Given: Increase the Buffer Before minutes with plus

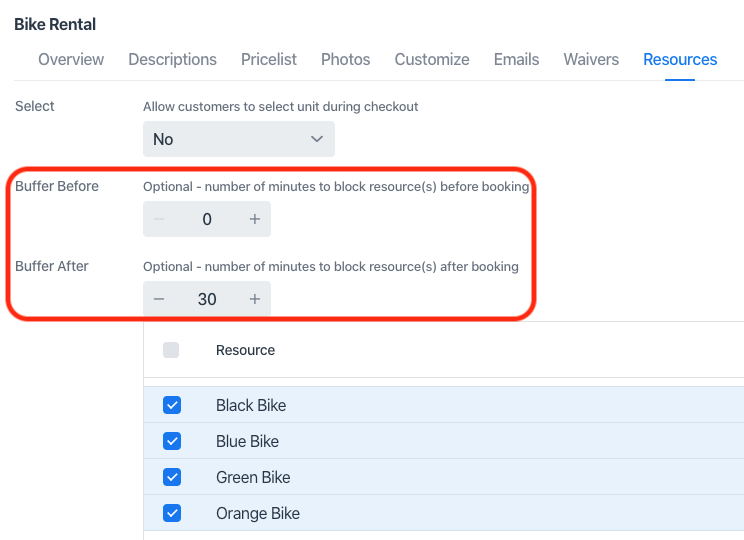Looking at the screenshot, I should (x=255, y=219).
